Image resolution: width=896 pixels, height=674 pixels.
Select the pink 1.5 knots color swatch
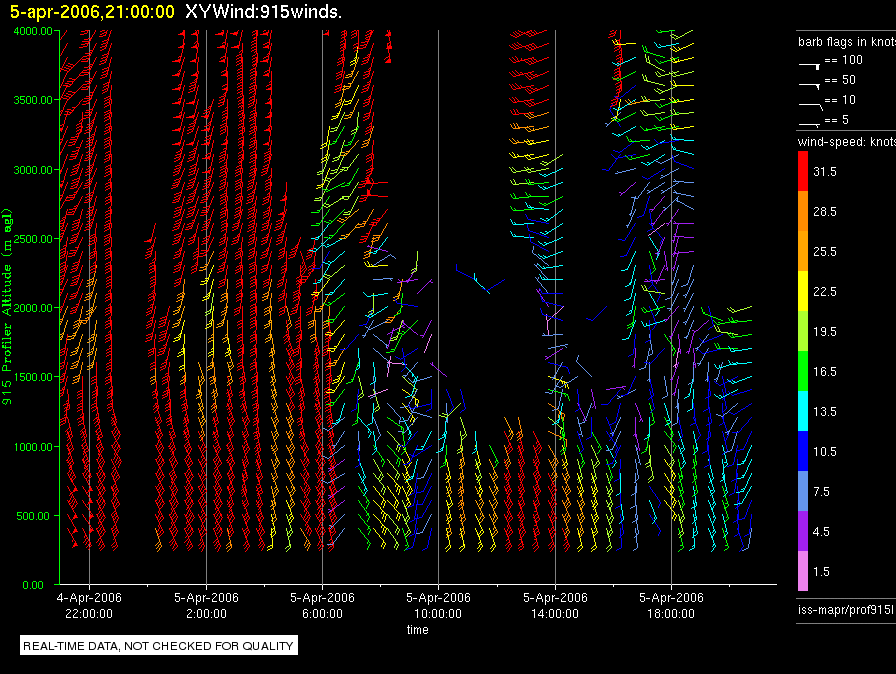(802, 571)
